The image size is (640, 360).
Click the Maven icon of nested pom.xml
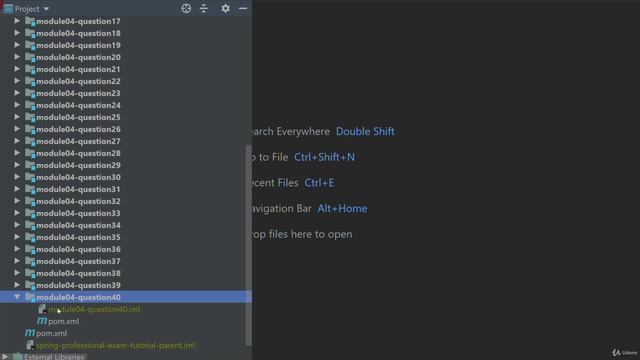coord(42,321)
